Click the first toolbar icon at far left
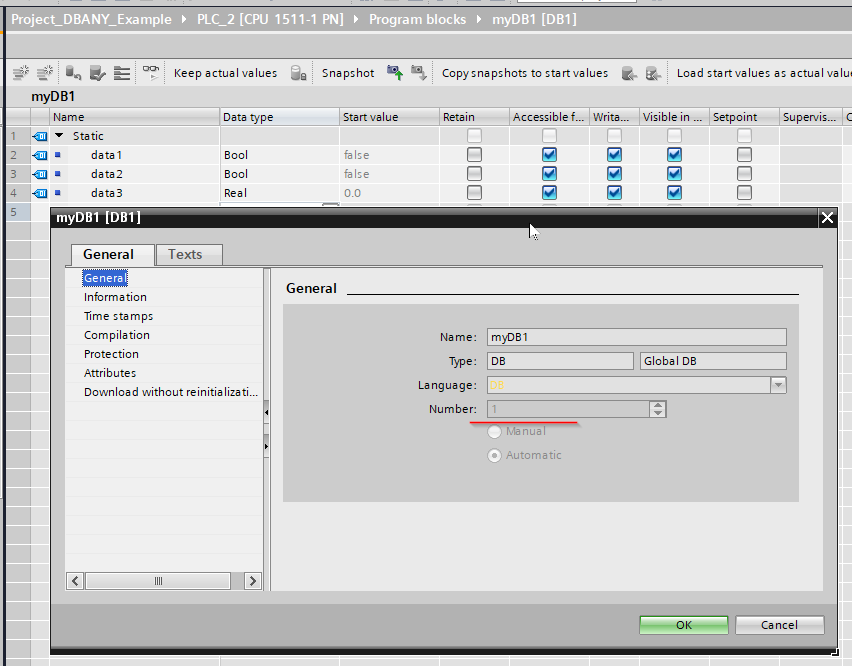This screenshot has height=666, width=852. (x=20, y=73)
